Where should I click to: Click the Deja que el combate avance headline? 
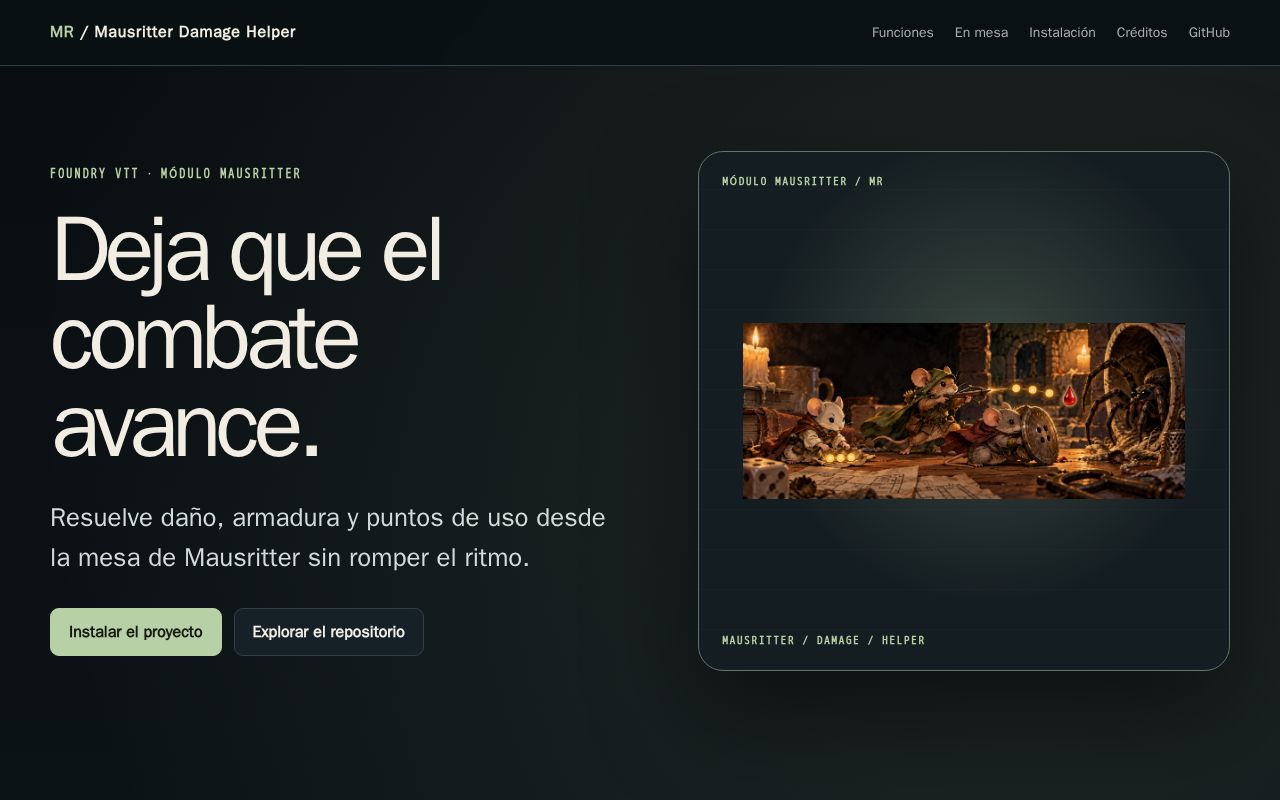pyautogui.click(x=247, y=337)
